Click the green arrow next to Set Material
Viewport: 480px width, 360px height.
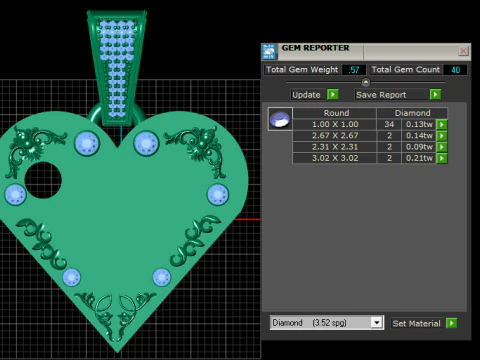click(452, 323)
